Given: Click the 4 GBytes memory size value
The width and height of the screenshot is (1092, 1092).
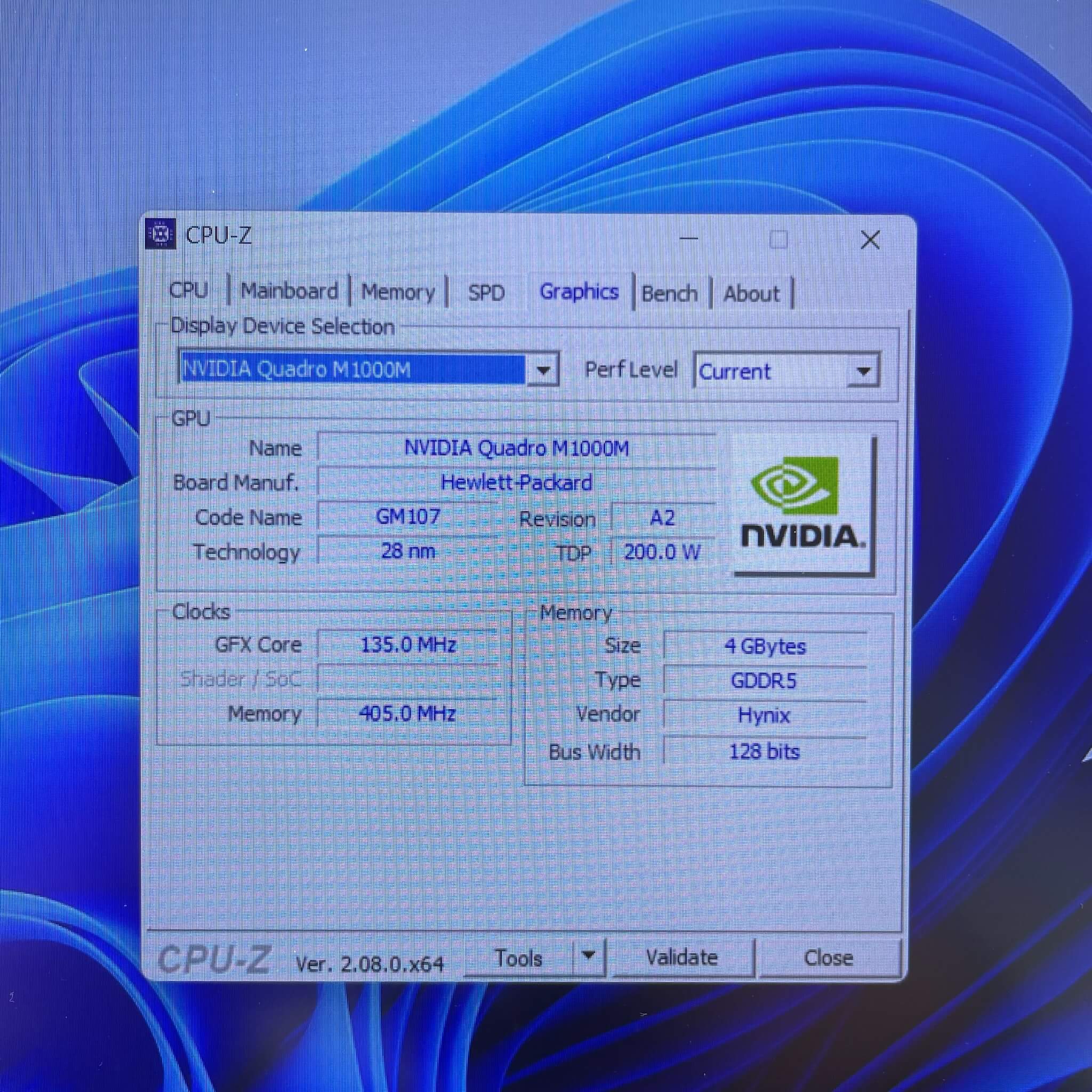Looking at the screenshot, I should [x=765, y=646].
